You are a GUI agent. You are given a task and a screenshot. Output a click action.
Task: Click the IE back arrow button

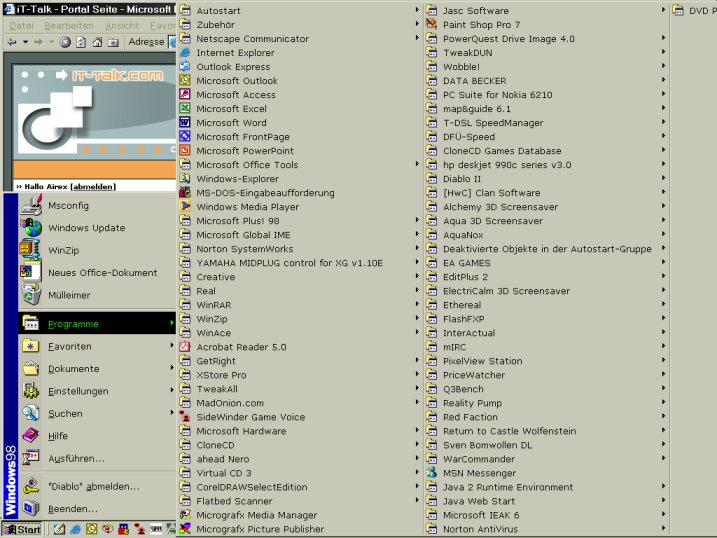pos(12,42)
